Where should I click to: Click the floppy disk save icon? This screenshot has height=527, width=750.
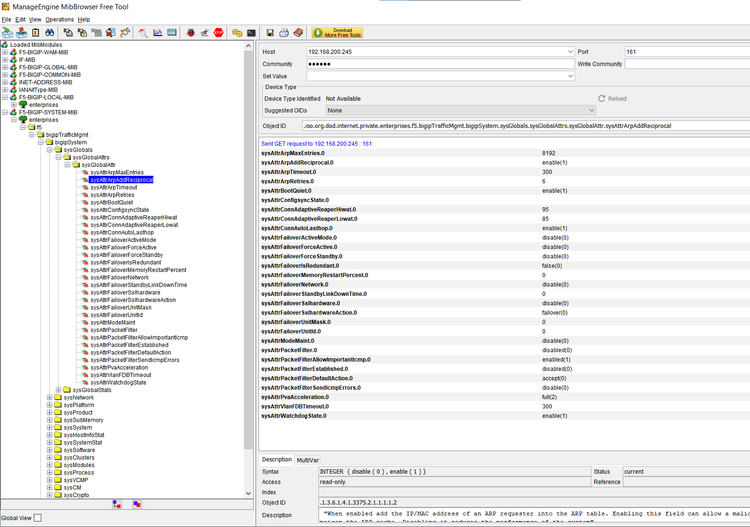click(x=270, y=32)
